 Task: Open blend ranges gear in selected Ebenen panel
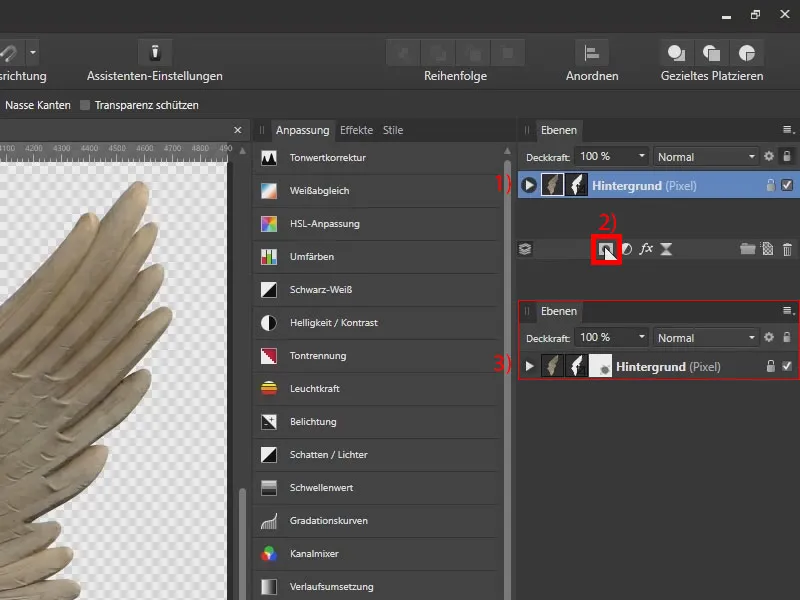[769, 157]
